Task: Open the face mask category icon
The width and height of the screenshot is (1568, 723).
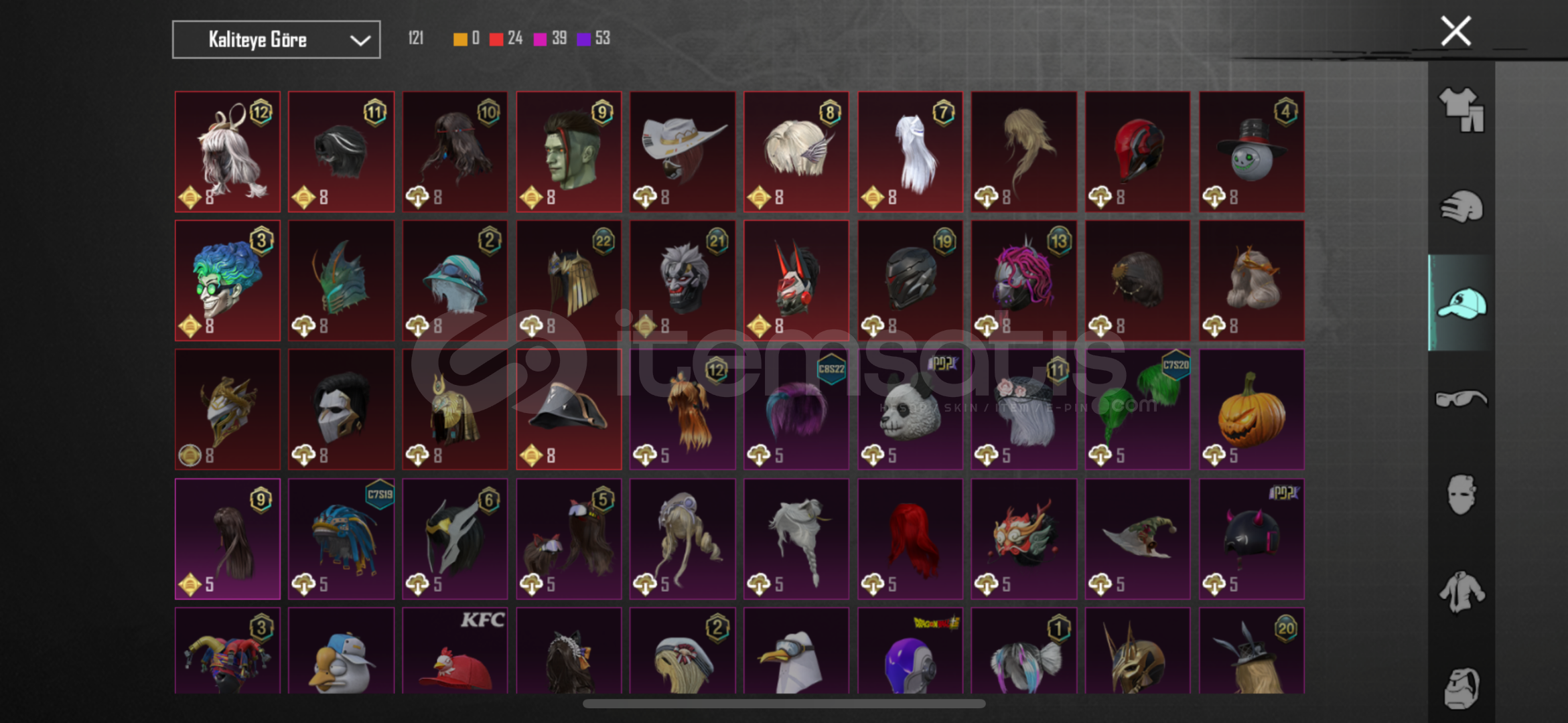Action: (x=1462, y=495)
